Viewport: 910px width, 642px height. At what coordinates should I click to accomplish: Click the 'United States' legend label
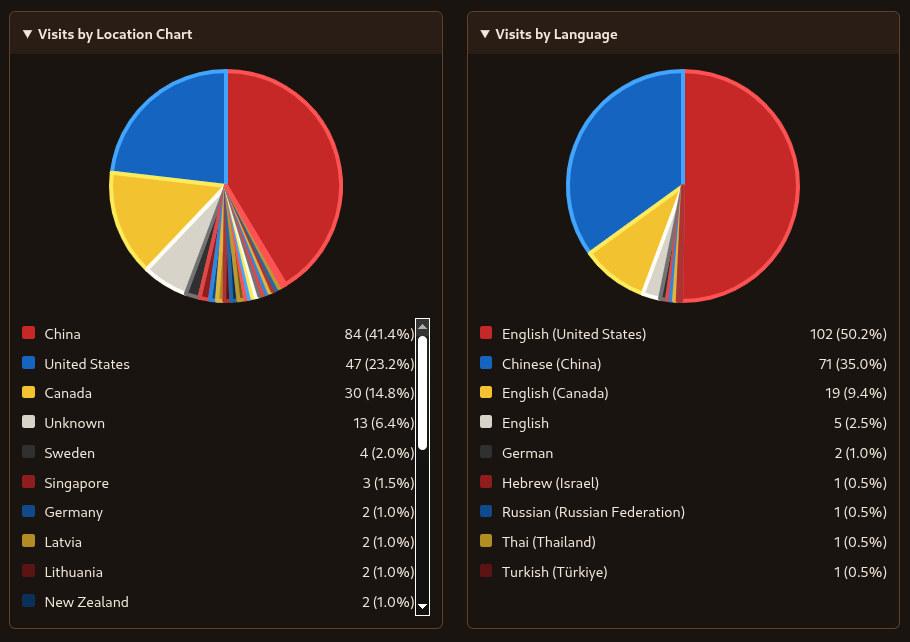pos(87,364)
